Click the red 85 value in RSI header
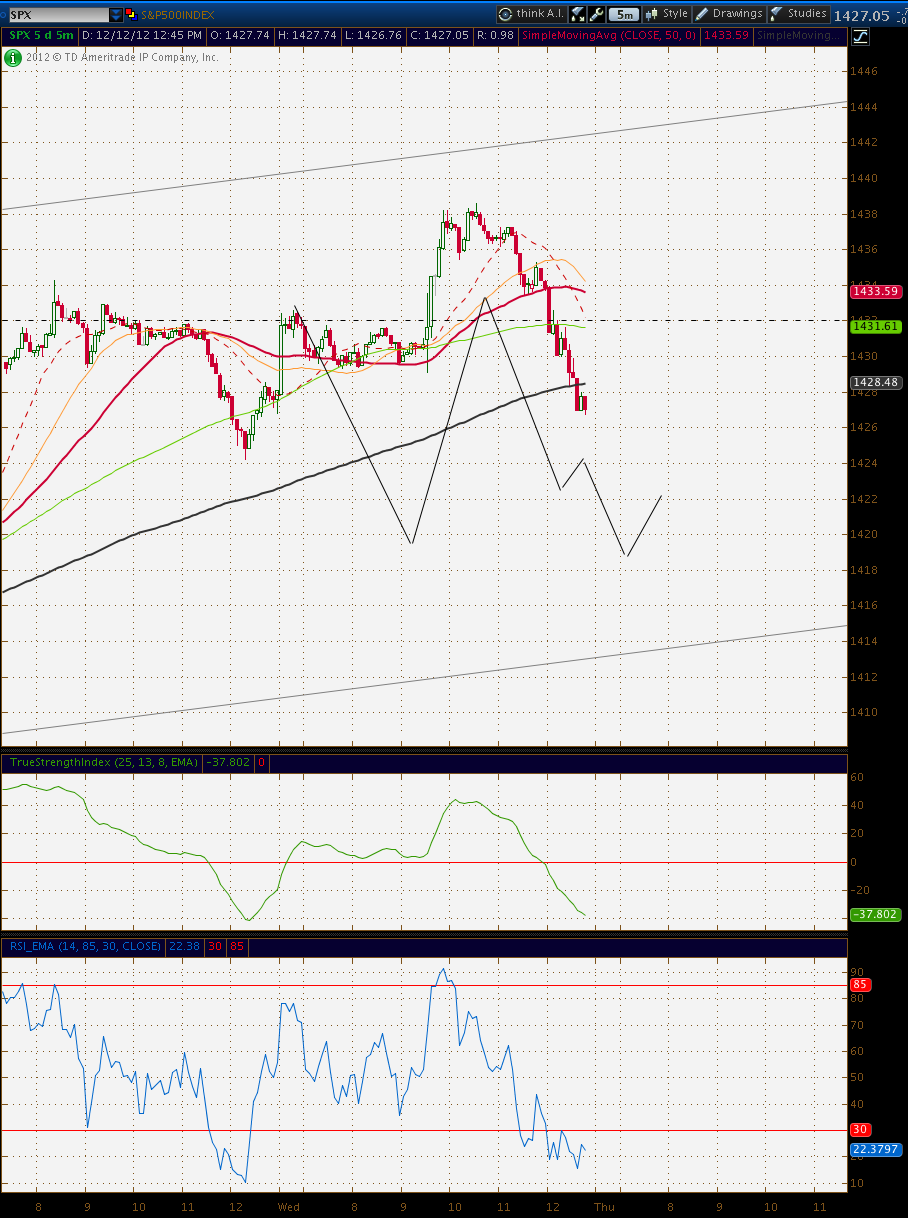Viewport: 908px width, 1218px height. [237, 945]
